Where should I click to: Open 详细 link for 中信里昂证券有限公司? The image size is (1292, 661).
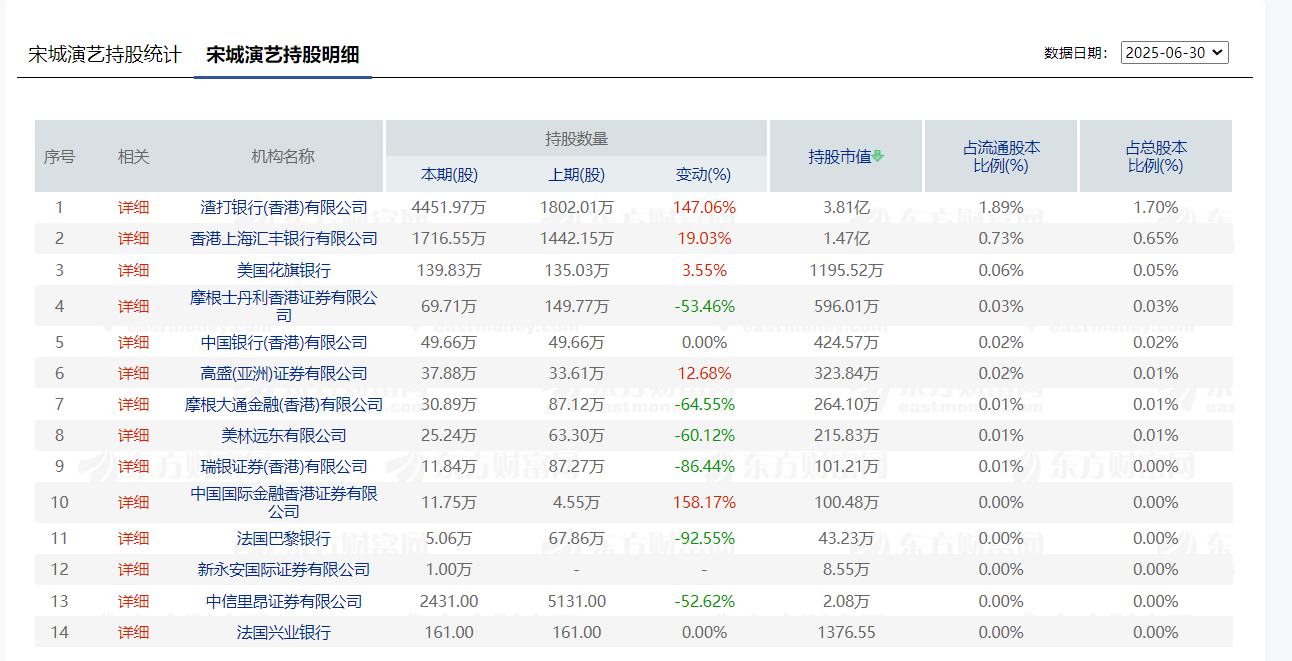tap(133, 601)
